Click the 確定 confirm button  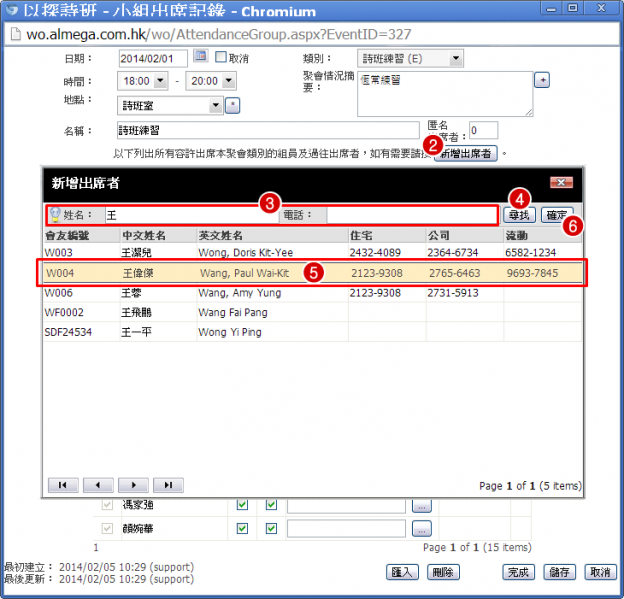click(557, 215)
